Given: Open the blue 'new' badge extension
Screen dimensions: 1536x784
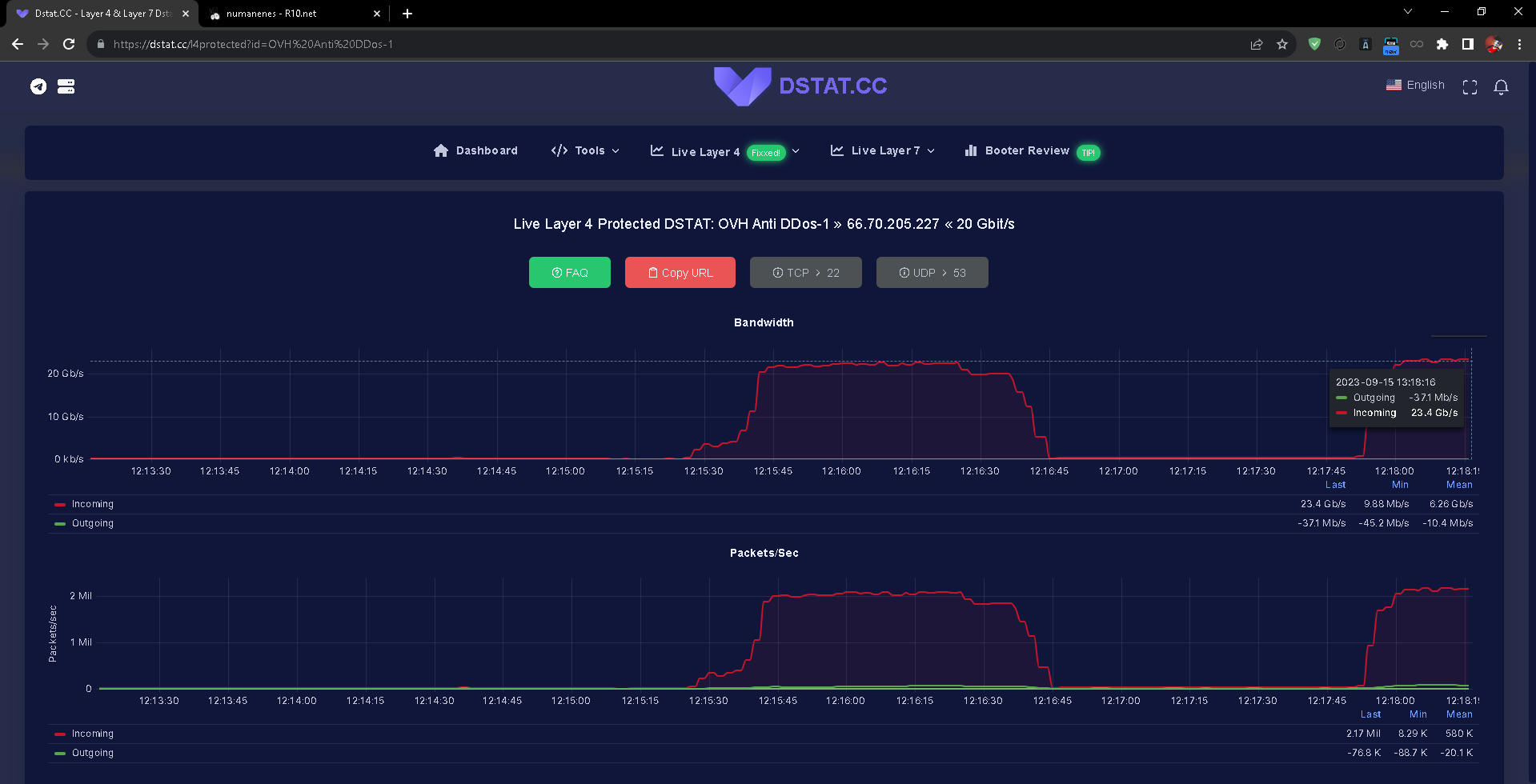Looking at the screenshot, I should click(x=1391, y=45).
